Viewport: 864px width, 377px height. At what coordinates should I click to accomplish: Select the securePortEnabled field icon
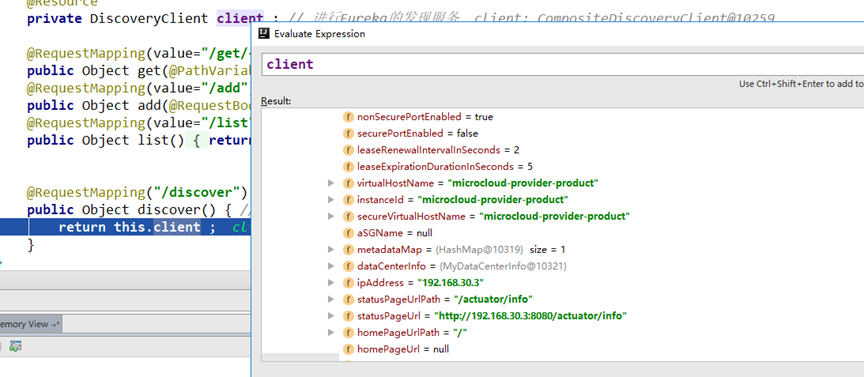point(348,133)
